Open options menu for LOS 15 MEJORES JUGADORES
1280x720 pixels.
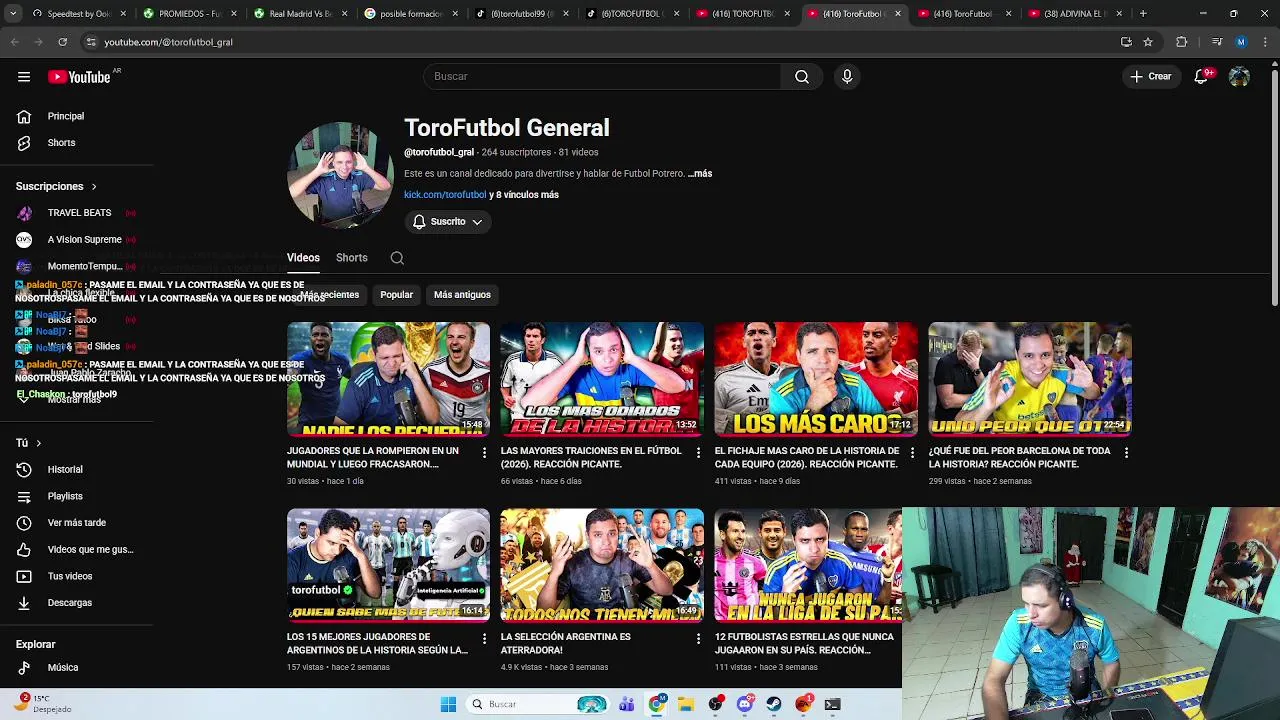tap(485, 639)
